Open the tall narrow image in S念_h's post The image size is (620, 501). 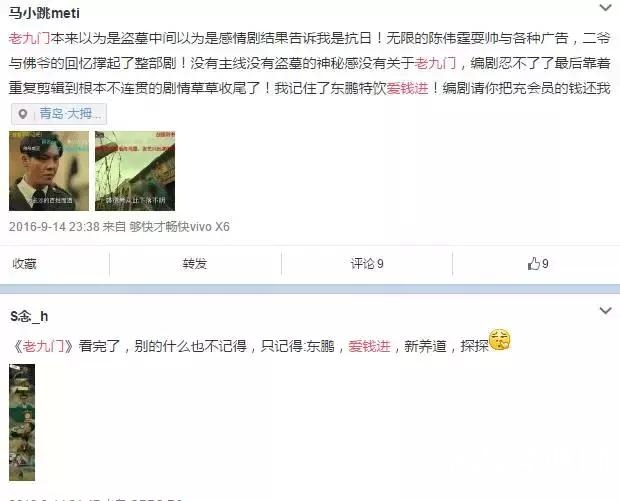(22, 422)
